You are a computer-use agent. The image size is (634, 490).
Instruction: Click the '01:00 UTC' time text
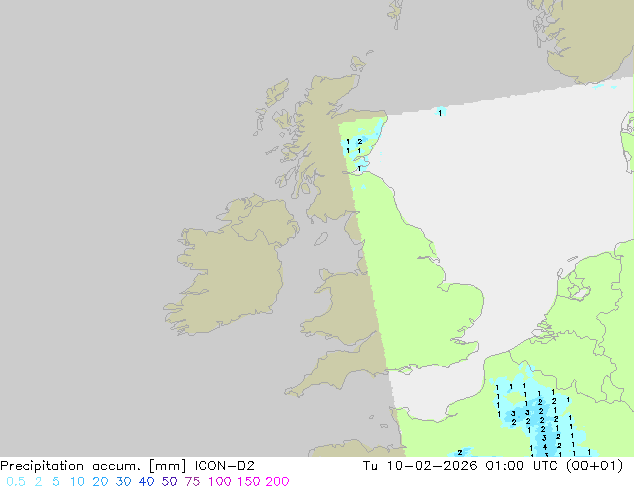click(x=524, y=466)
